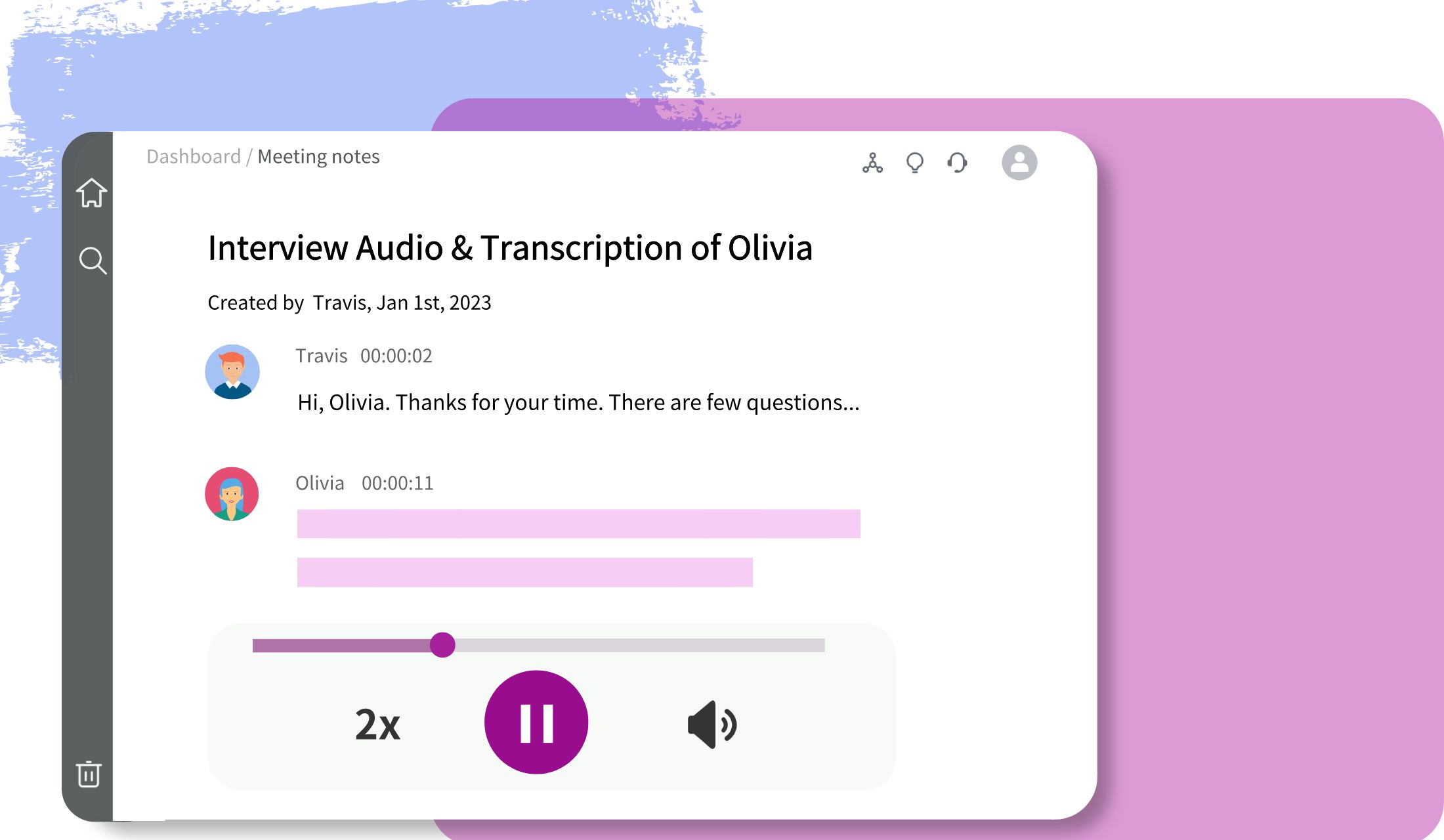1444x840 pixels.
Task: Select Olivia's first highlighted transcript line
Action: 578,524
